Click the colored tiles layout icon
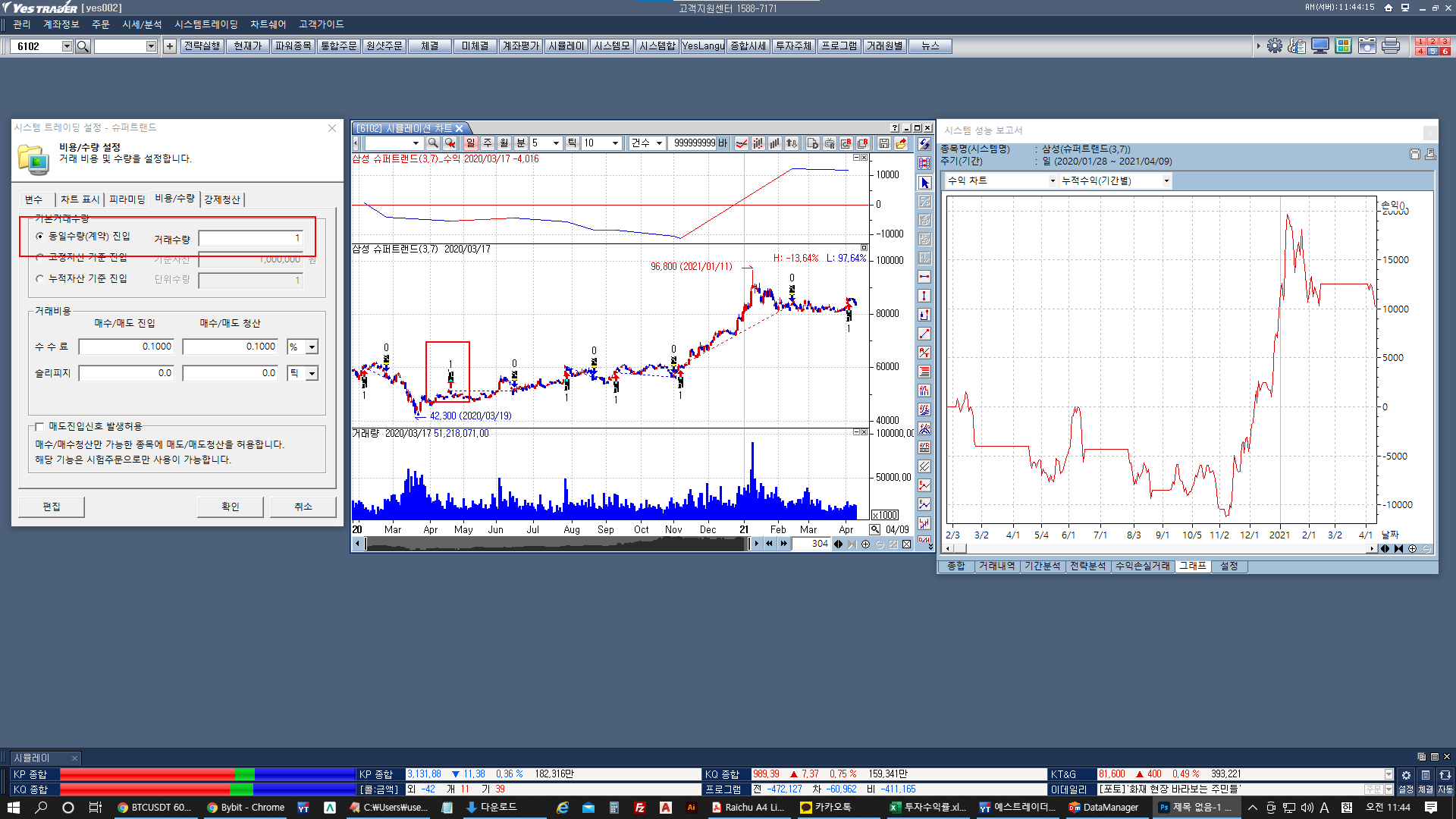 click(1343, 46)
